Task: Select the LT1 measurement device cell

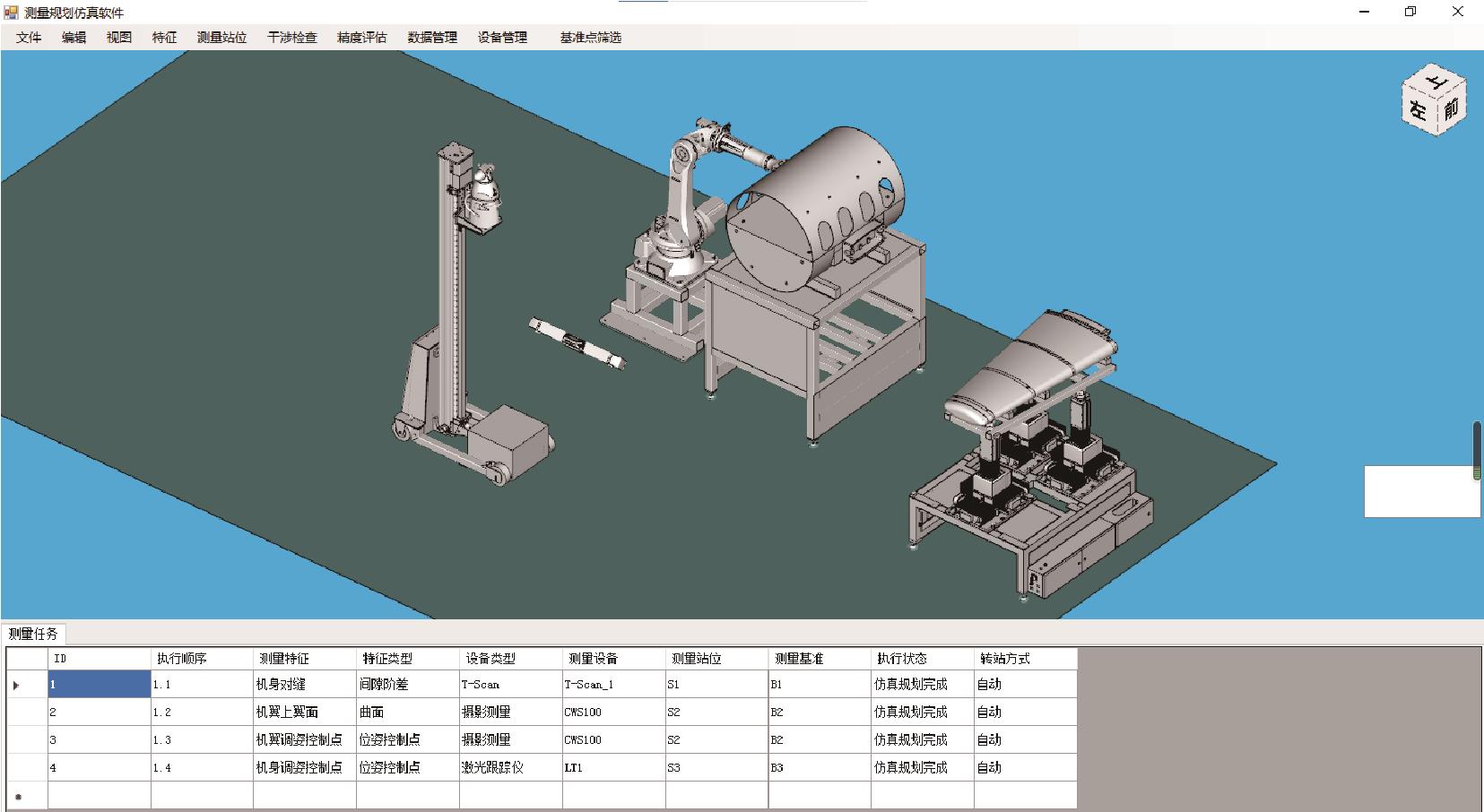Action: coord(613,768)
